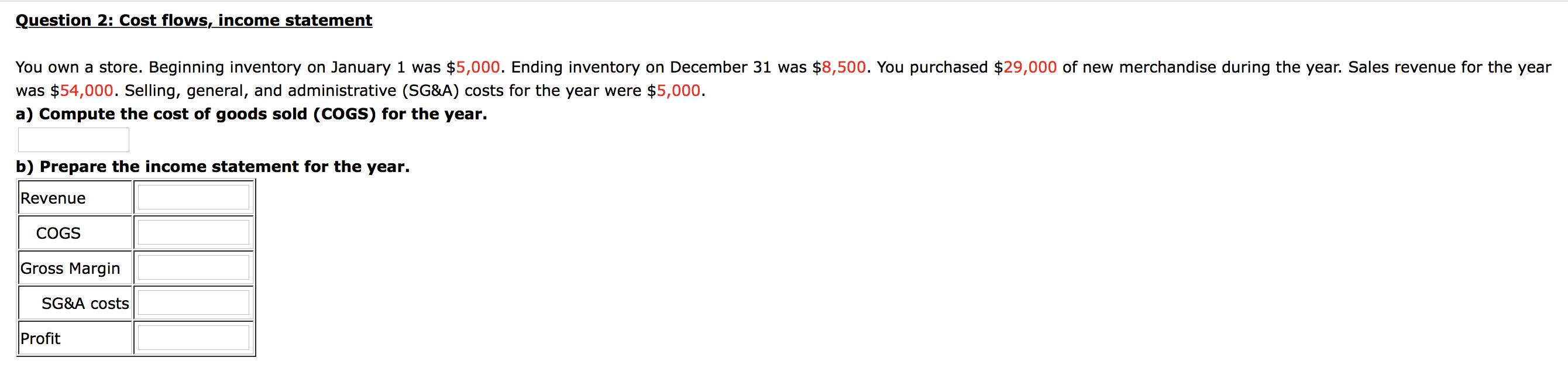The height and width of the screenshot is (378, 1568).
Task: Click the Gross Margin amount input field
Action: pos(193,267)
